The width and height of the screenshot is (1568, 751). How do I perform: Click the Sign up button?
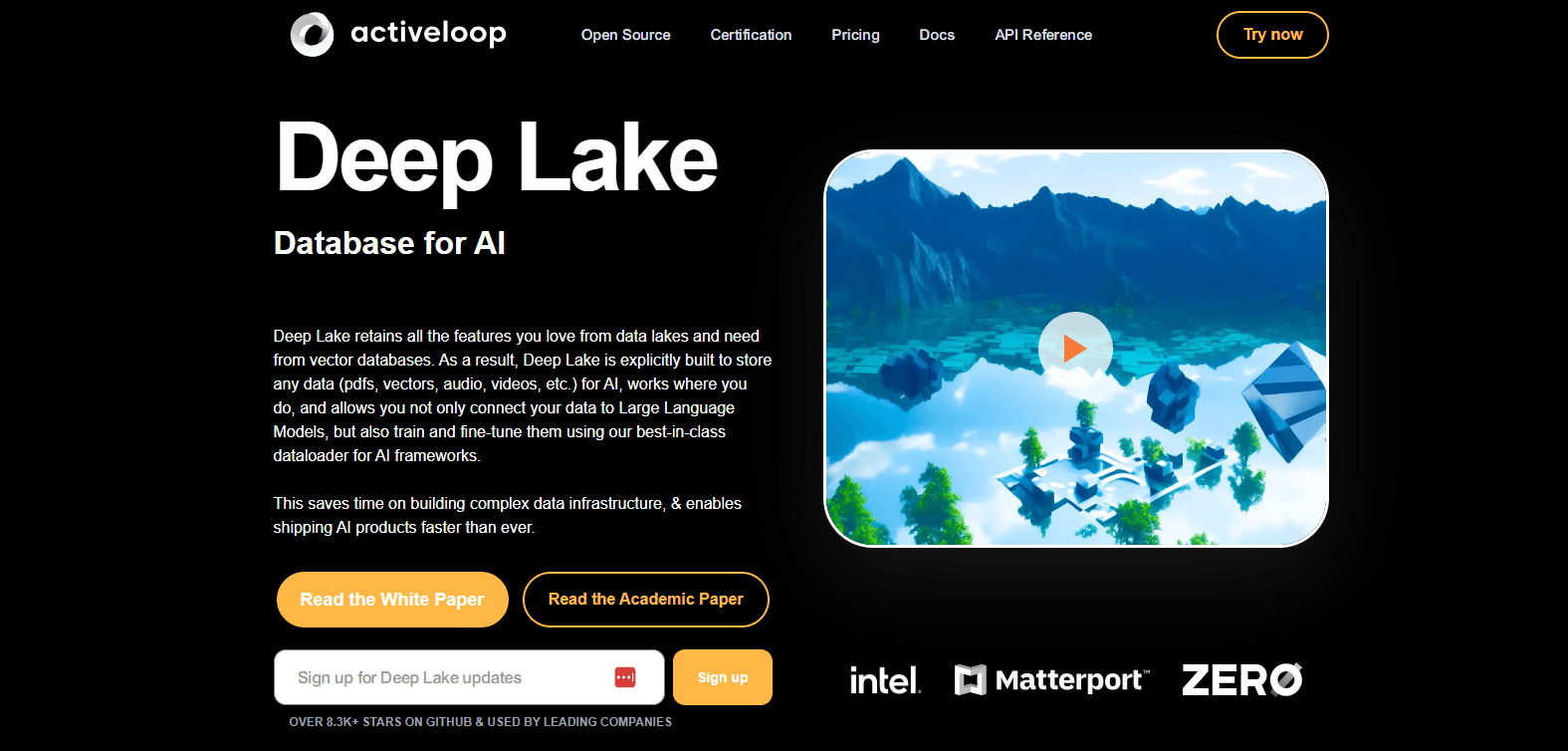[x=723, y=677]
